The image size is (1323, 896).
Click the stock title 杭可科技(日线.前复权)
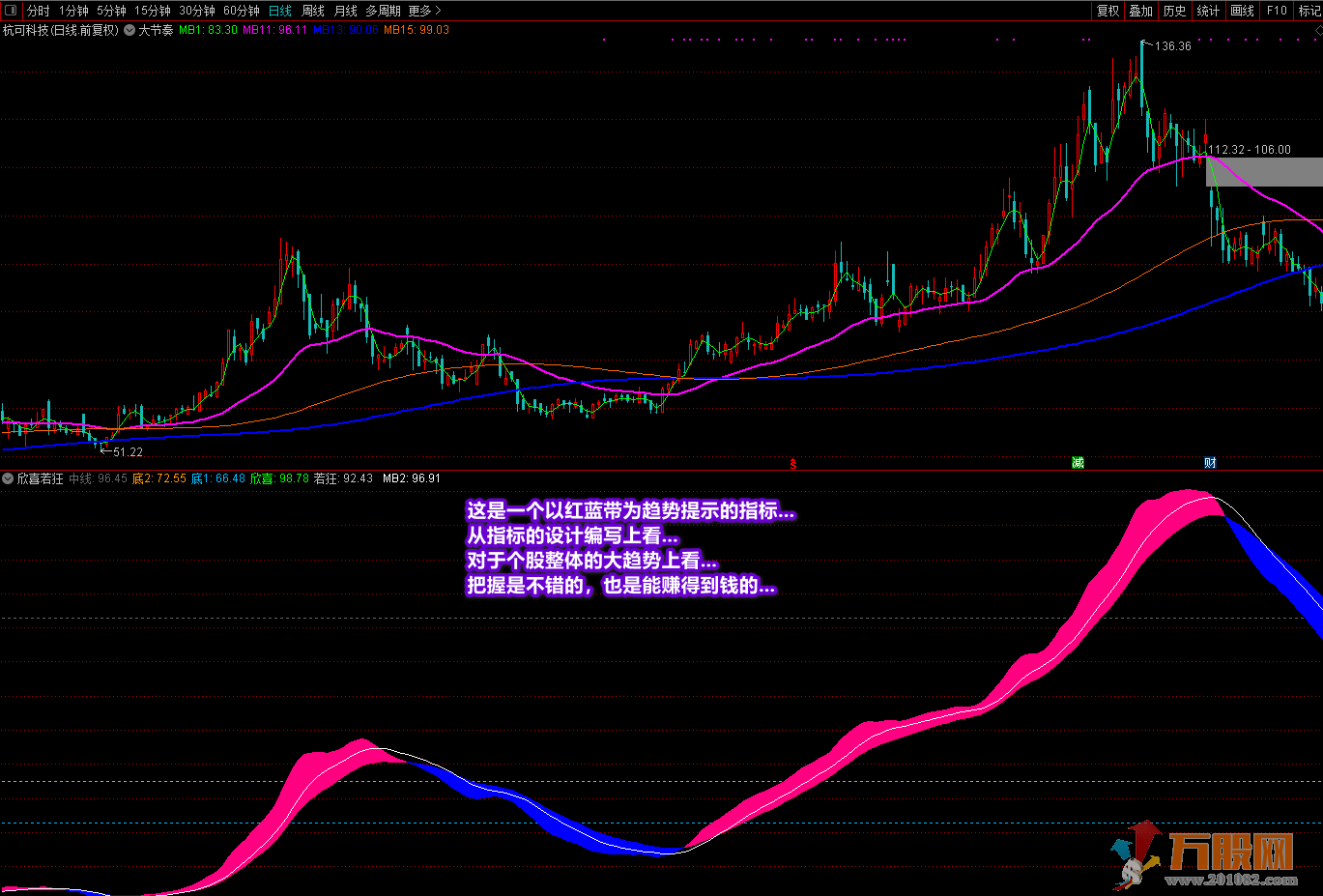61,30
